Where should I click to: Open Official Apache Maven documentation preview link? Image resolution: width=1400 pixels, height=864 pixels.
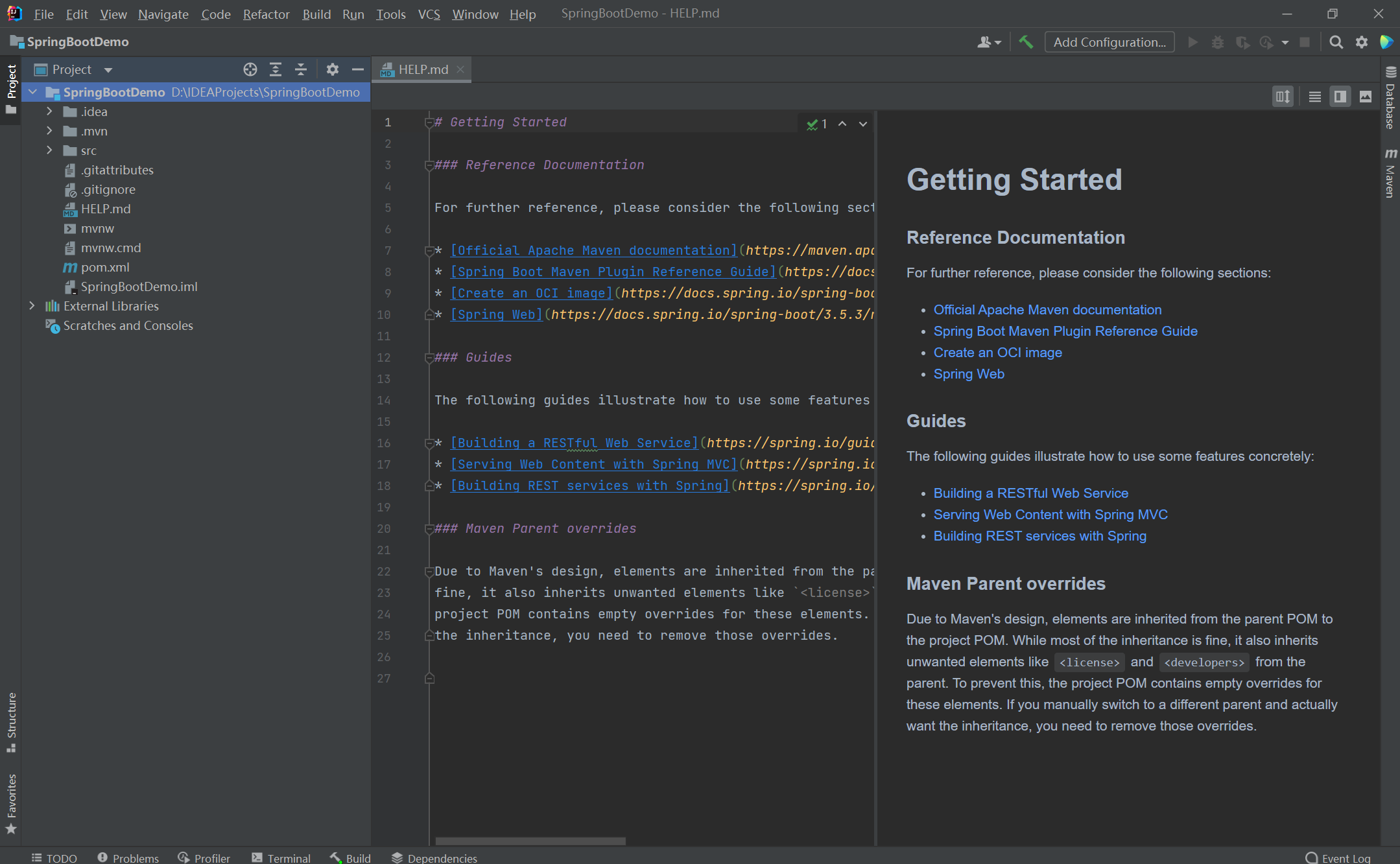(1047, 310)
